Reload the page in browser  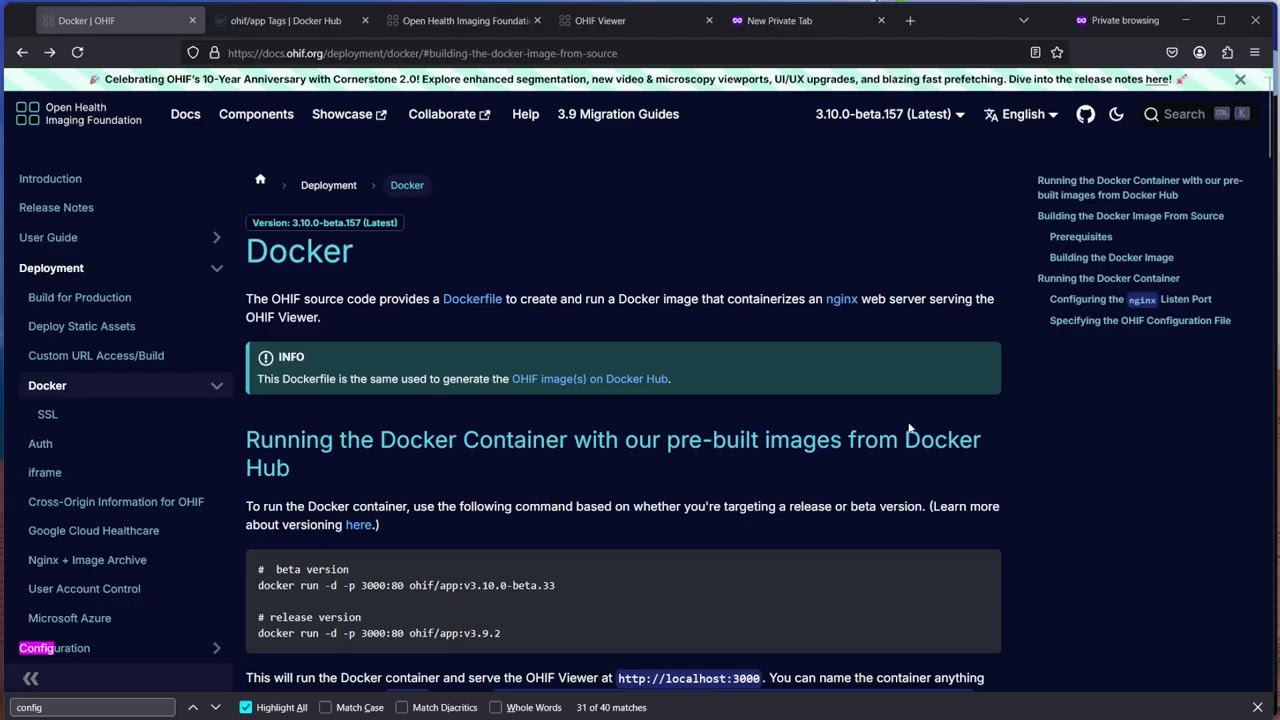pyautogui.click(x=77, y=52)
